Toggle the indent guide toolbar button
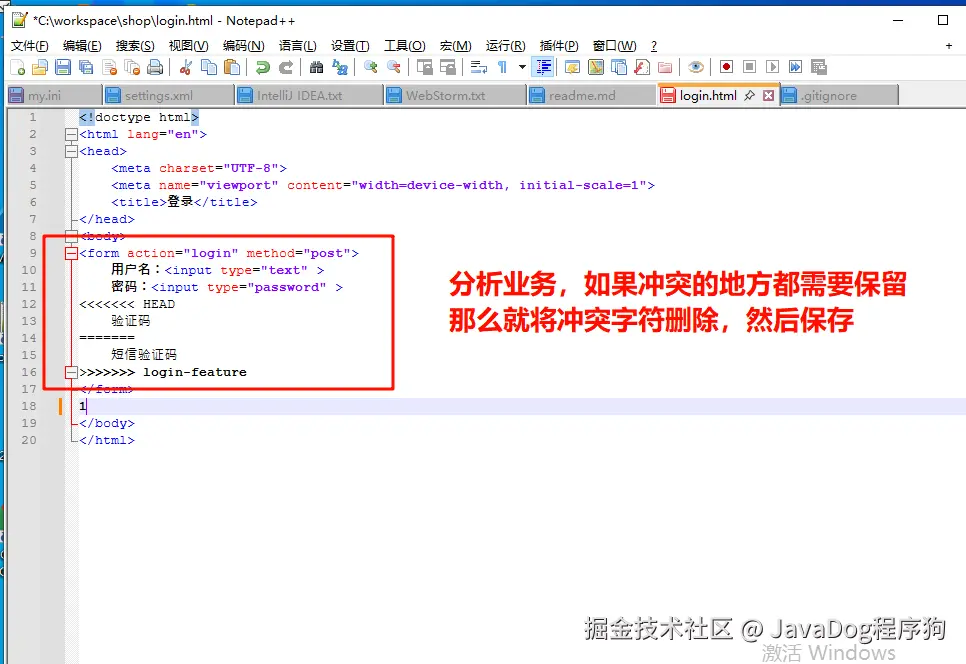The image size is (966, 664). tap(543, 67)
